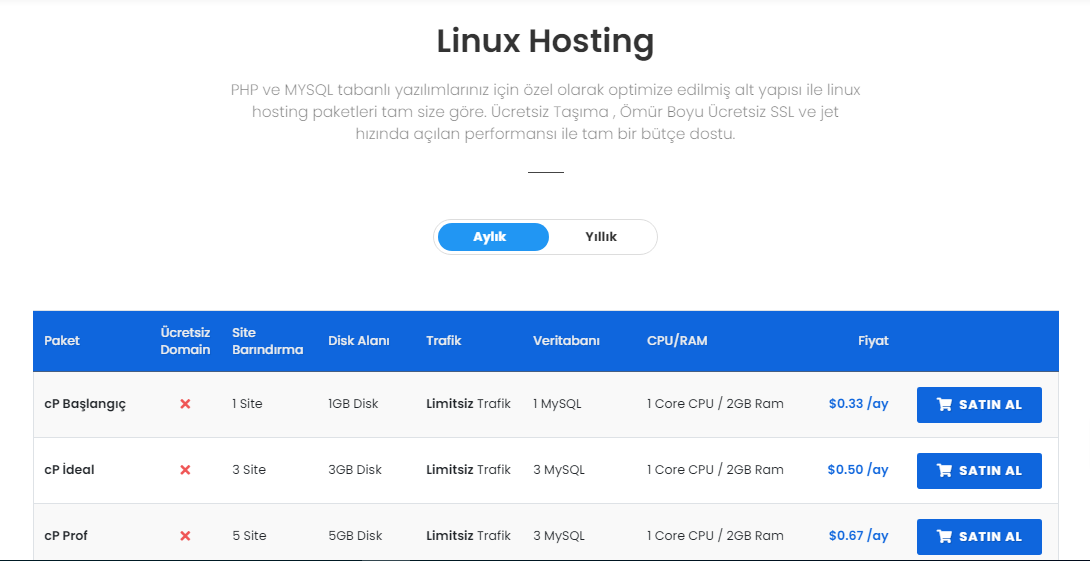
Task: Click CPU/RAM value in cP Prof row
Action: tap(715, 536)
